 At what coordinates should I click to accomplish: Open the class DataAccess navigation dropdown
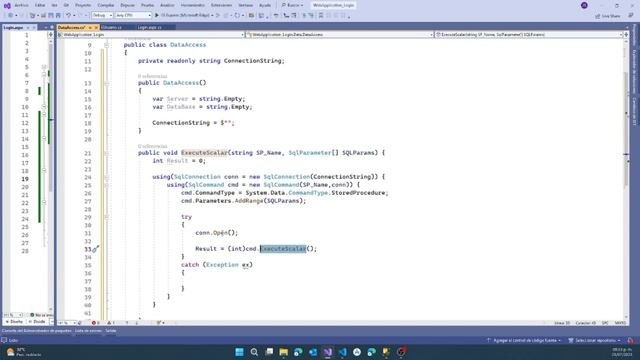[x=340, y=35]
